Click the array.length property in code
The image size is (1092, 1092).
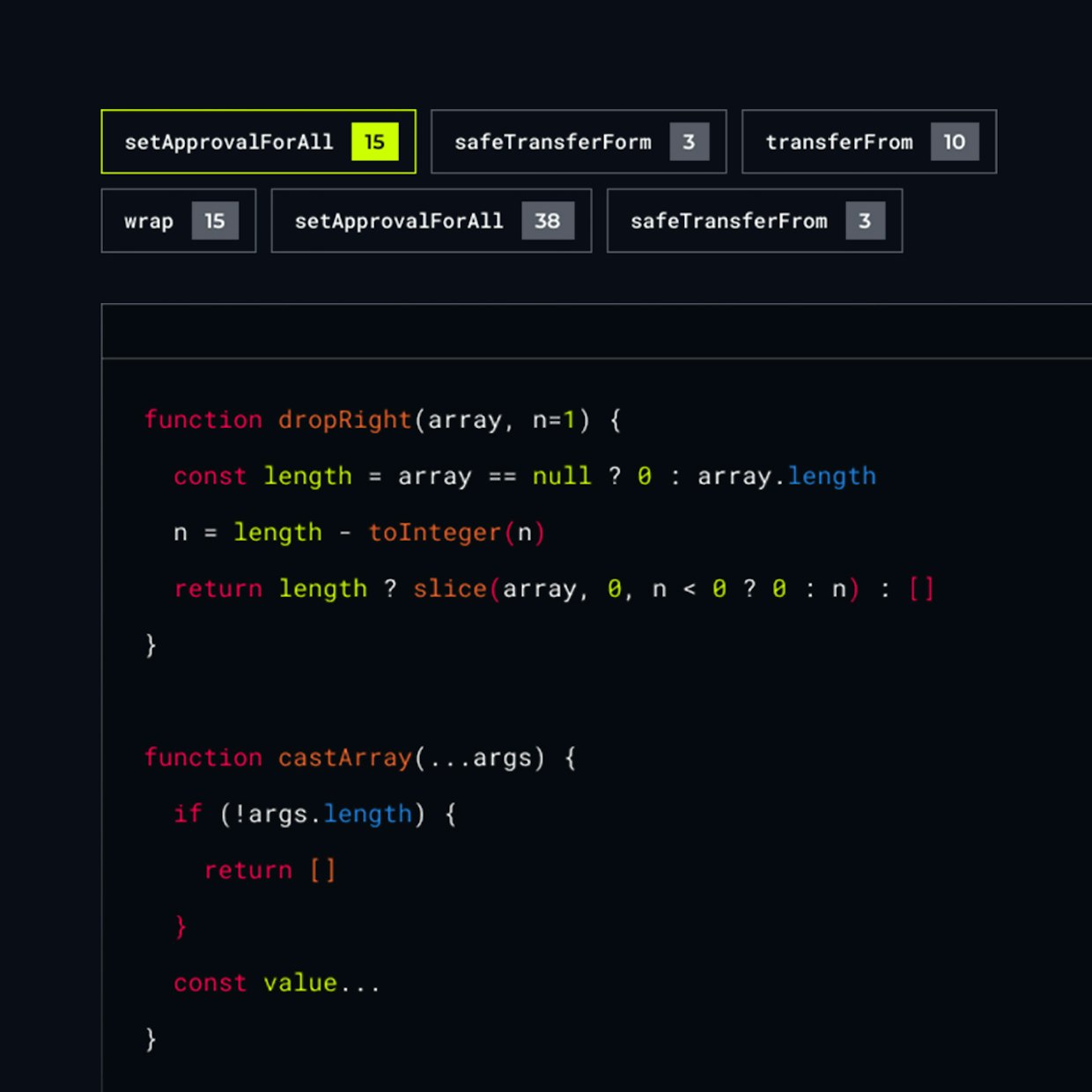831,476
